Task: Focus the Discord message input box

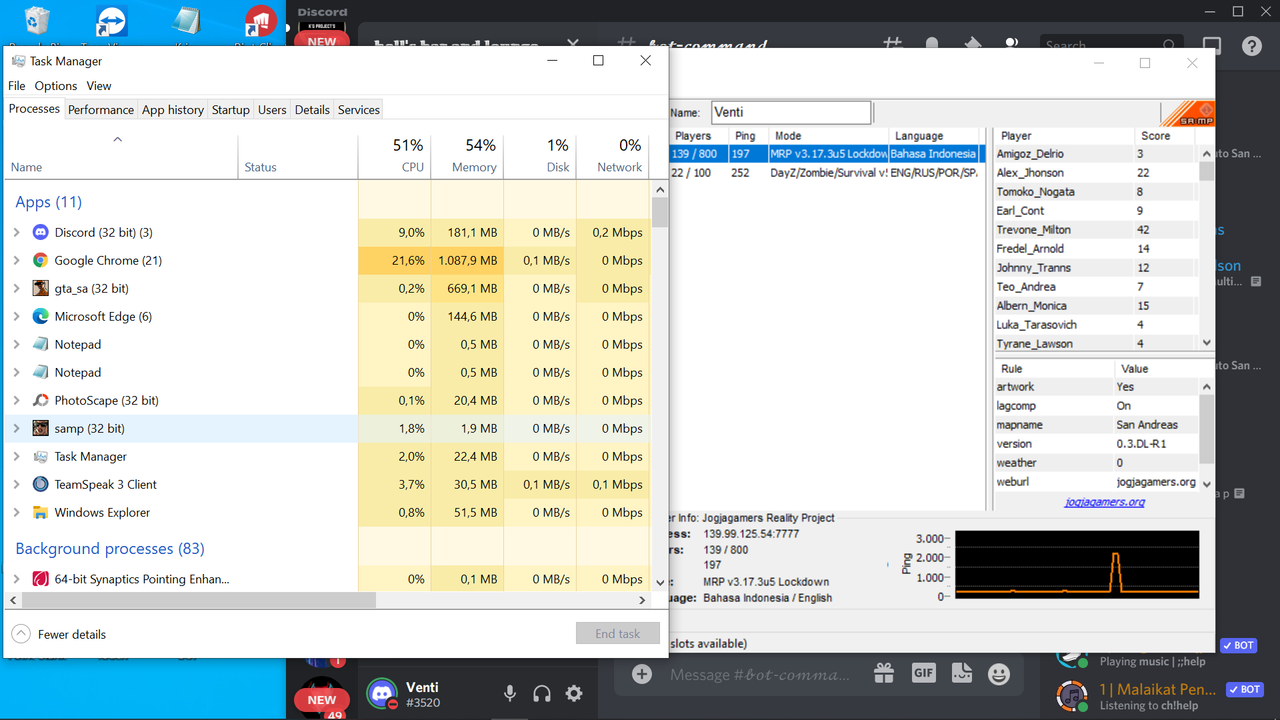Action: pos(760,675)
